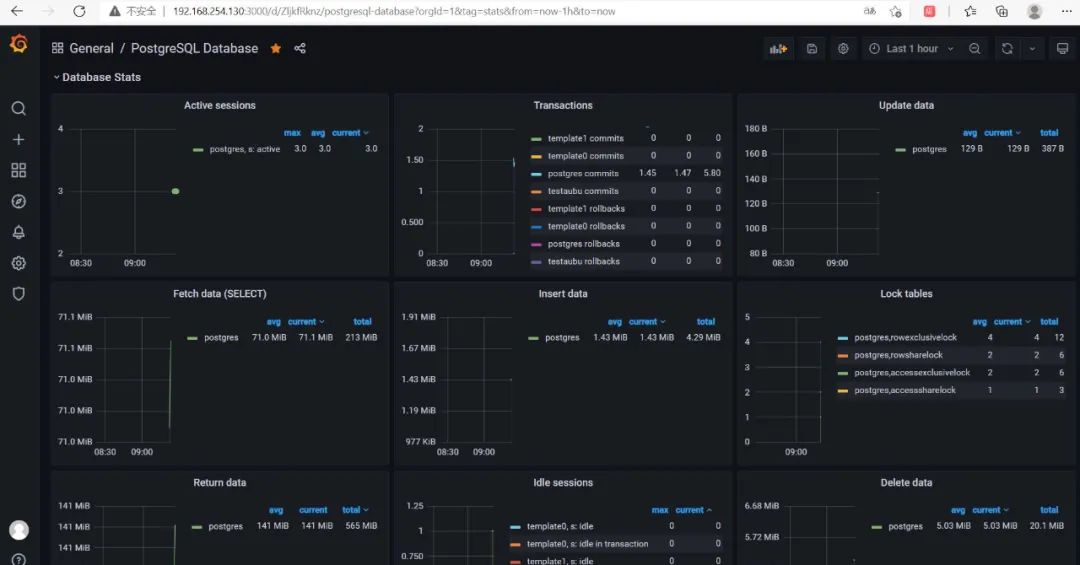Add page to browser favorites star

coord(895,11)
